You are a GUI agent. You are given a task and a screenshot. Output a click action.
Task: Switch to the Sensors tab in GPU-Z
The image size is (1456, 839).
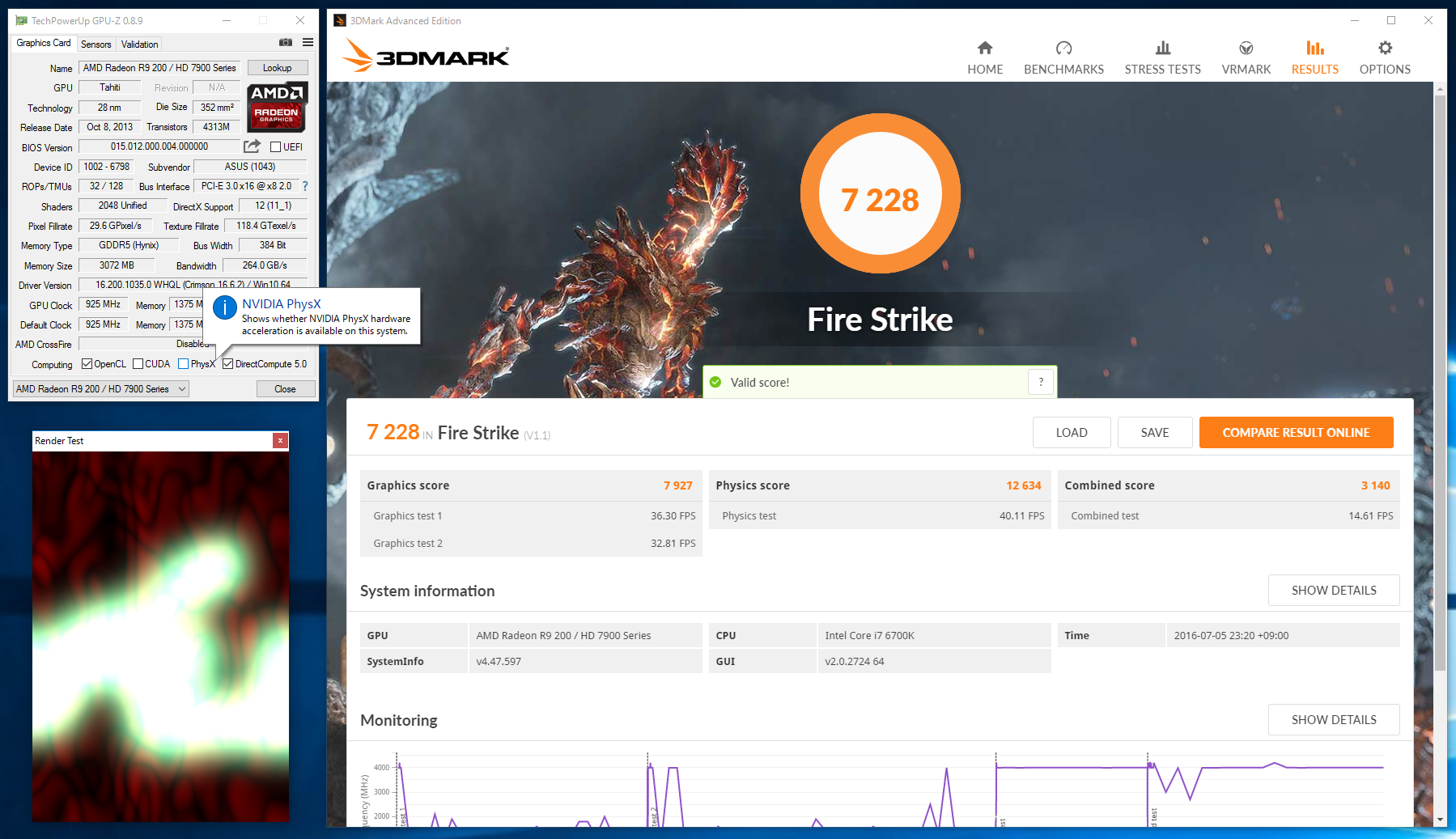coord(96,44)
